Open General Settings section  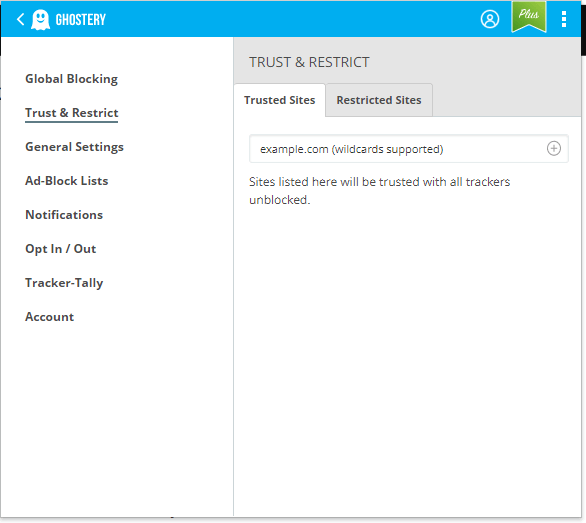(74, 147)
